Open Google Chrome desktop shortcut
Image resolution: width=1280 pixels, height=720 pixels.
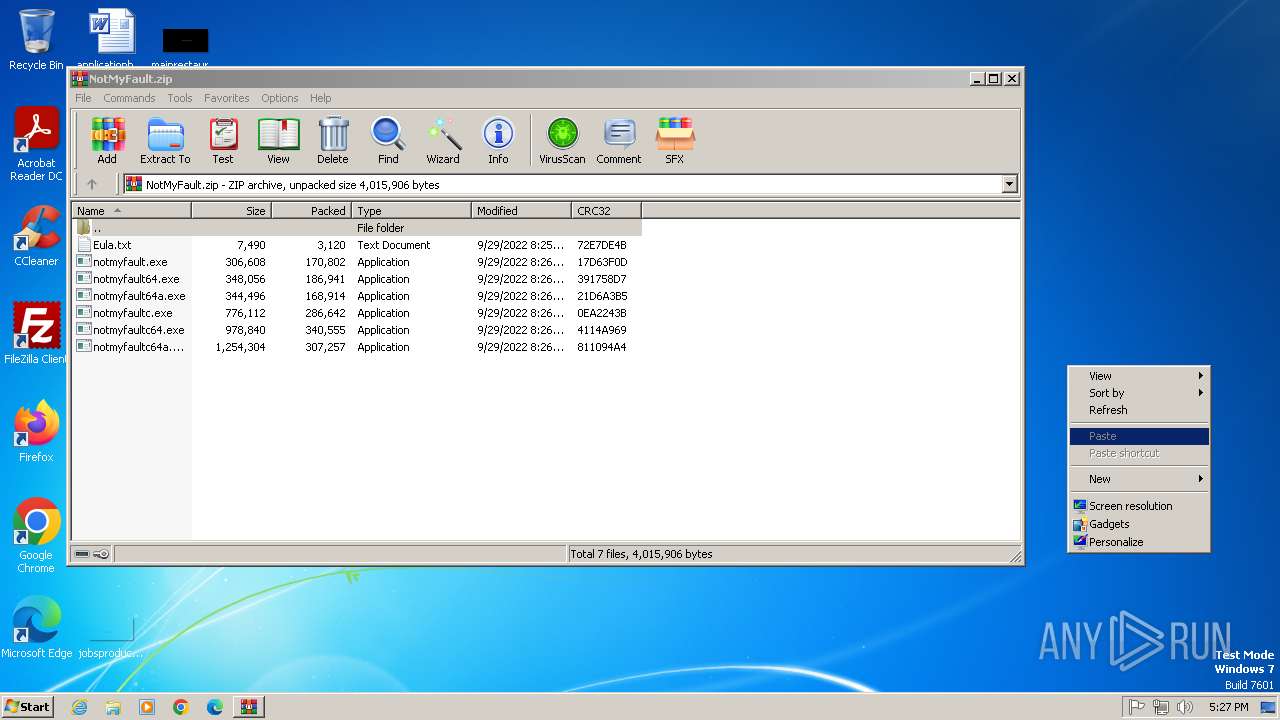(x=36, y=536)
